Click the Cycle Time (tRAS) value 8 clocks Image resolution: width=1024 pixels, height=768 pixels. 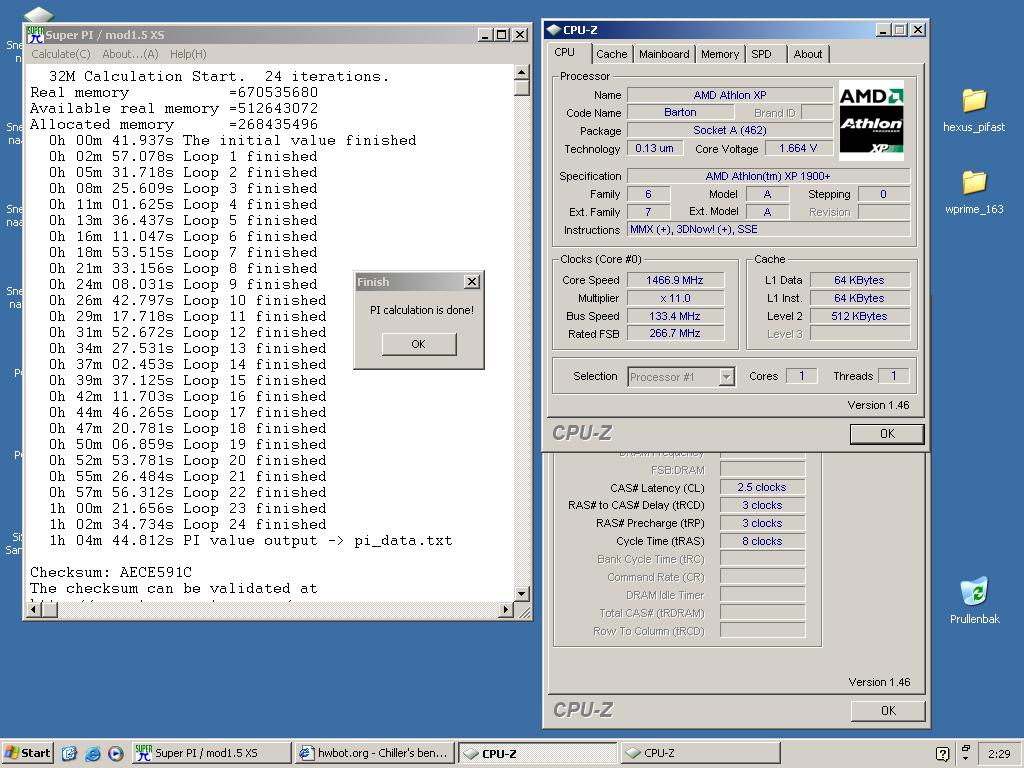pos(762,541)
